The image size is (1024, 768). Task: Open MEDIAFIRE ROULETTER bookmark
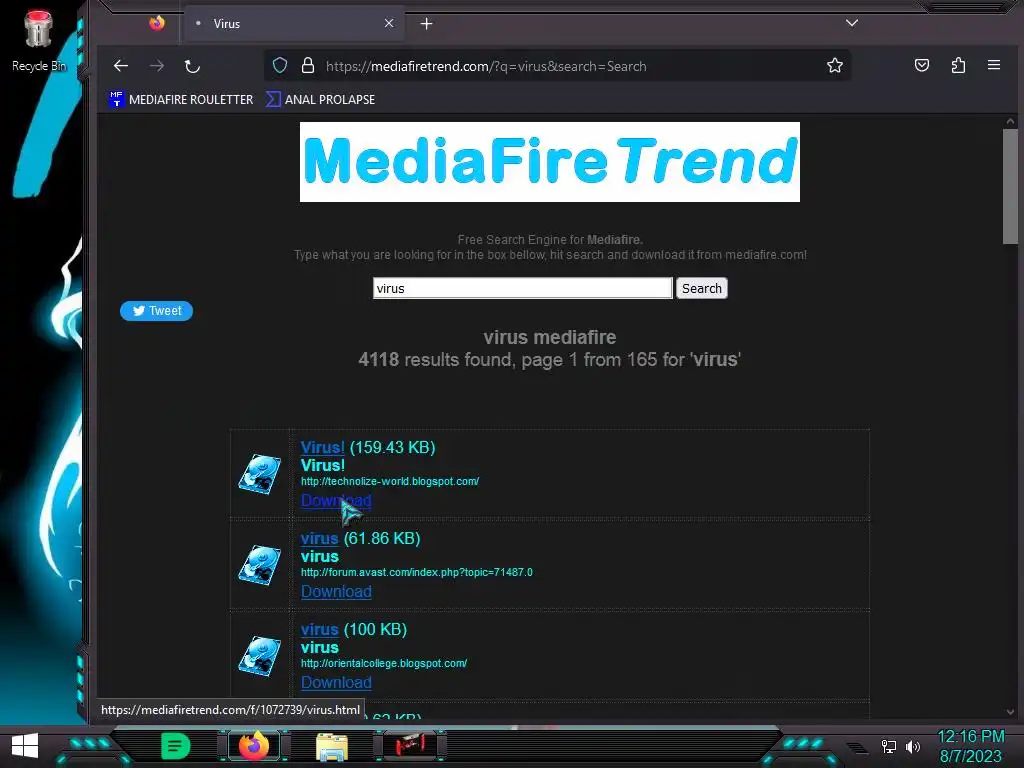click(x=182, y=99)
